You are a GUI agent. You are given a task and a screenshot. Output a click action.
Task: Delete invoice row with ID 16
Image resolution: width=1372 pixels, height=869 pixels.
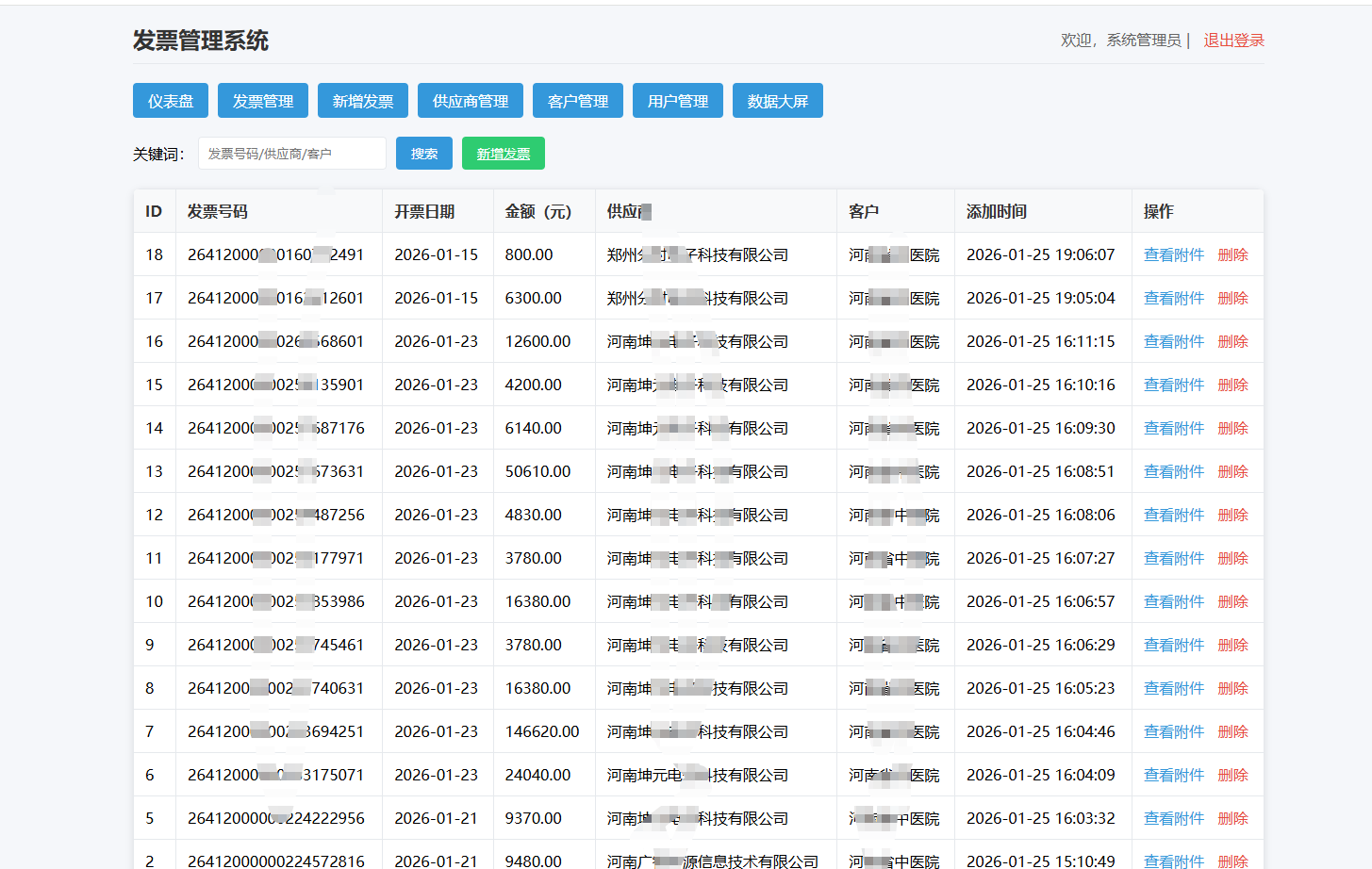pyautogui.click(x=1232, y=342)
